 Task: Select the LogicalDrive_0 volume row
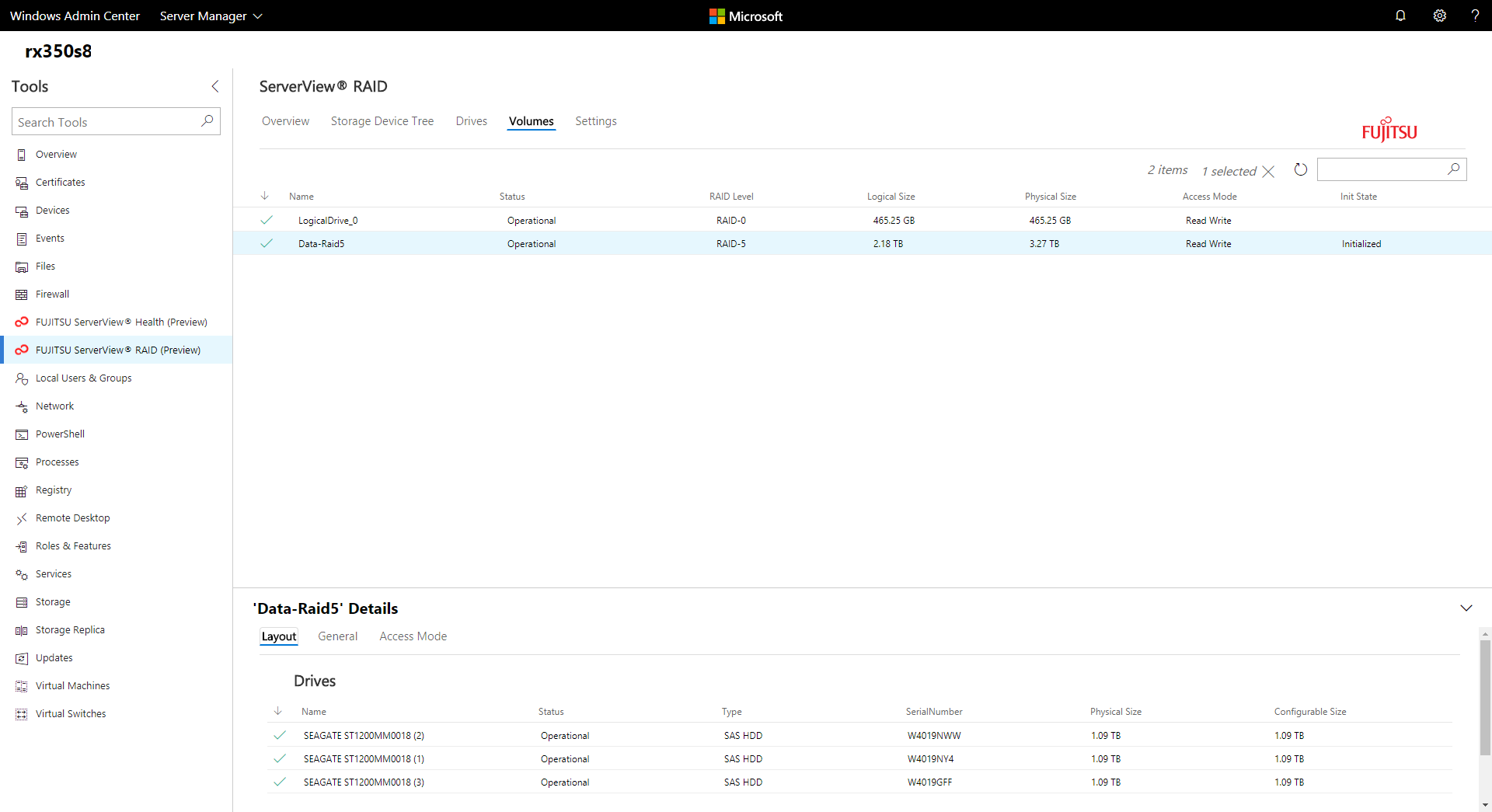pos(863,220)
